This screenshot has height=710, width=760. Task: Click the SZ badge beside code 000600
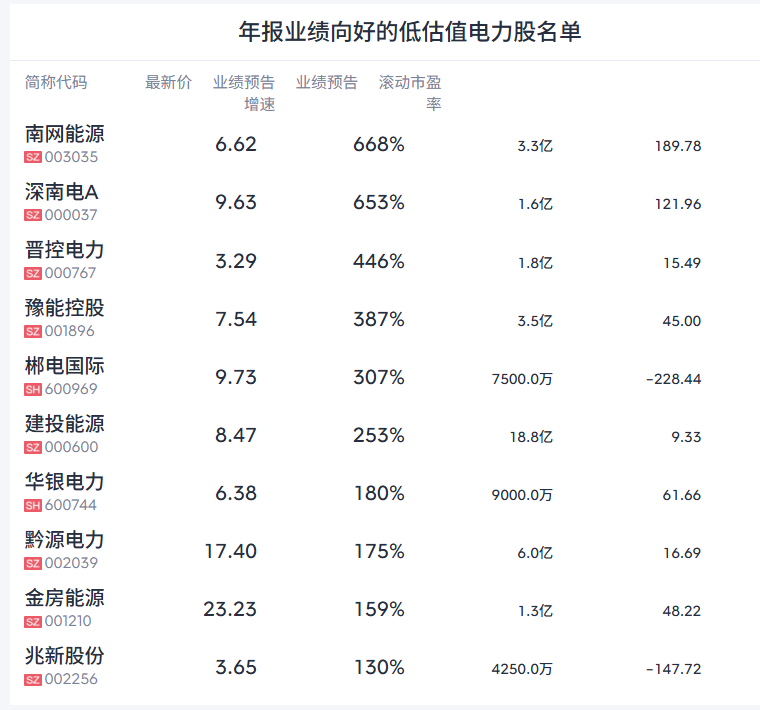coord(33,447)
